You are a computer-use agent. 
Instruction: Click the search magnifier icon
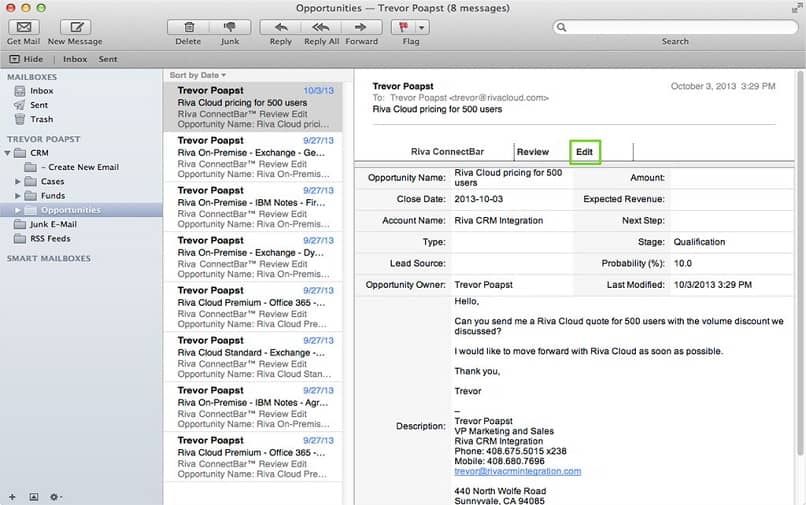click(x=562, y=27)
